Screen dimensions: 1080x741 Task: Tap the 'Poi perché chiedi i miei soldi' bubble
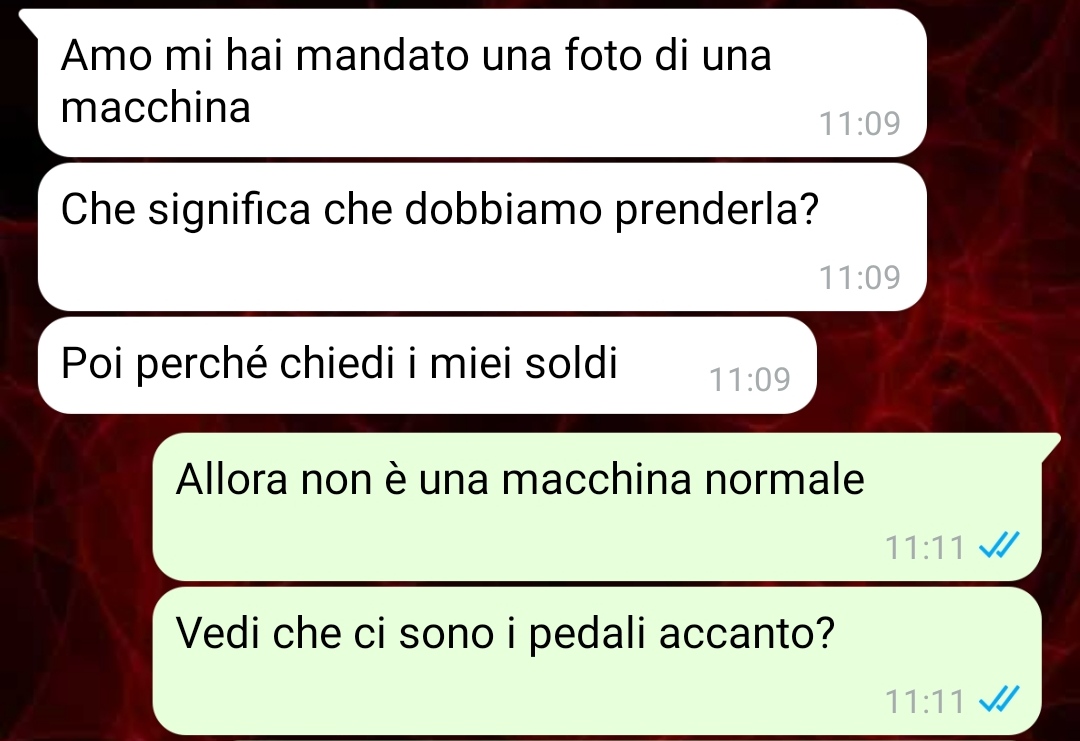[x=427, y=365]
